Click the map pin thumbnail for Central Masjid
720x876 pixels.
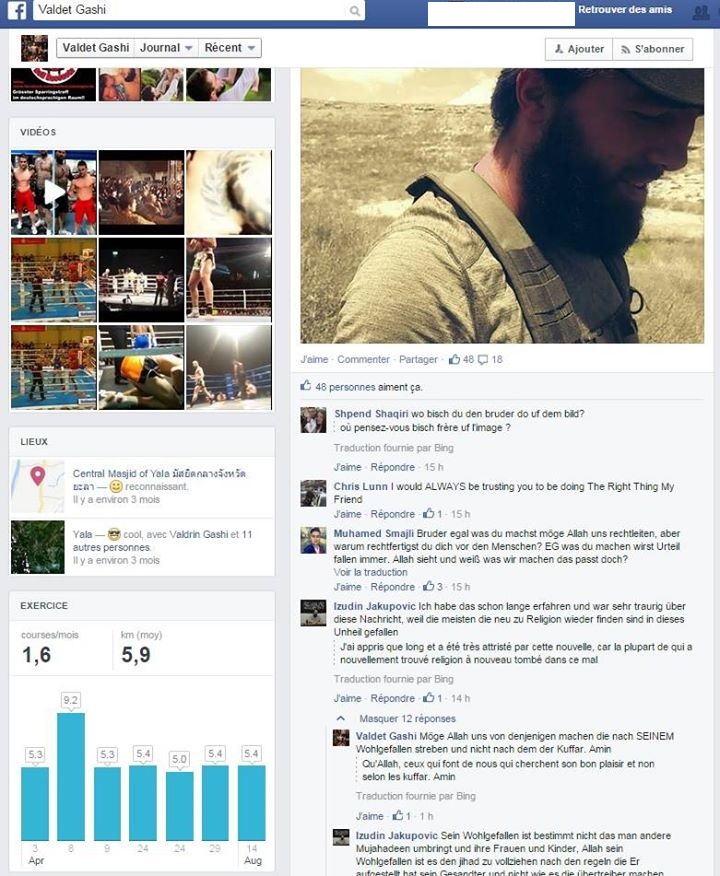click(x=37, y=486)
